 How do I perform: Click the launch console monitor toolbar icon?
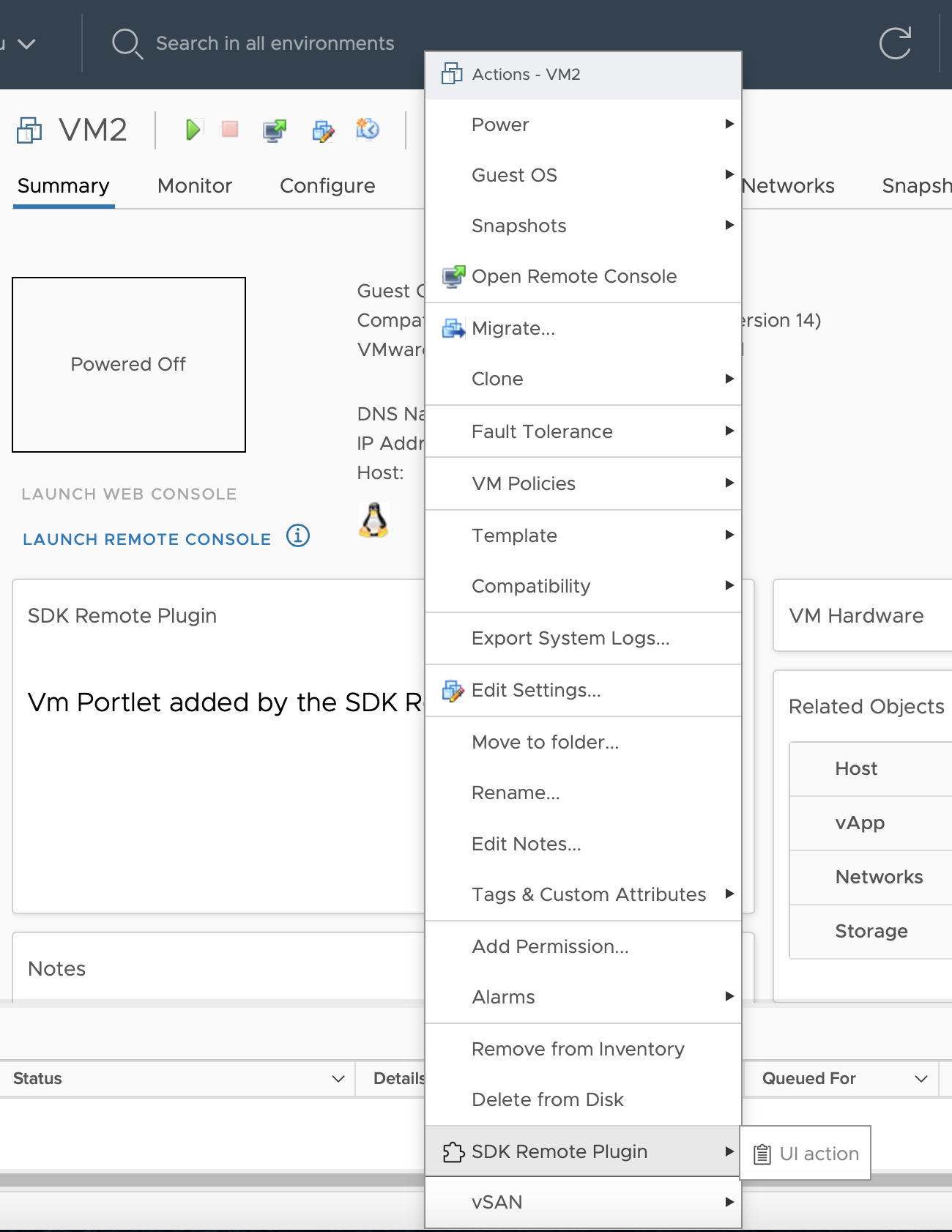click(x=275, y=130)
